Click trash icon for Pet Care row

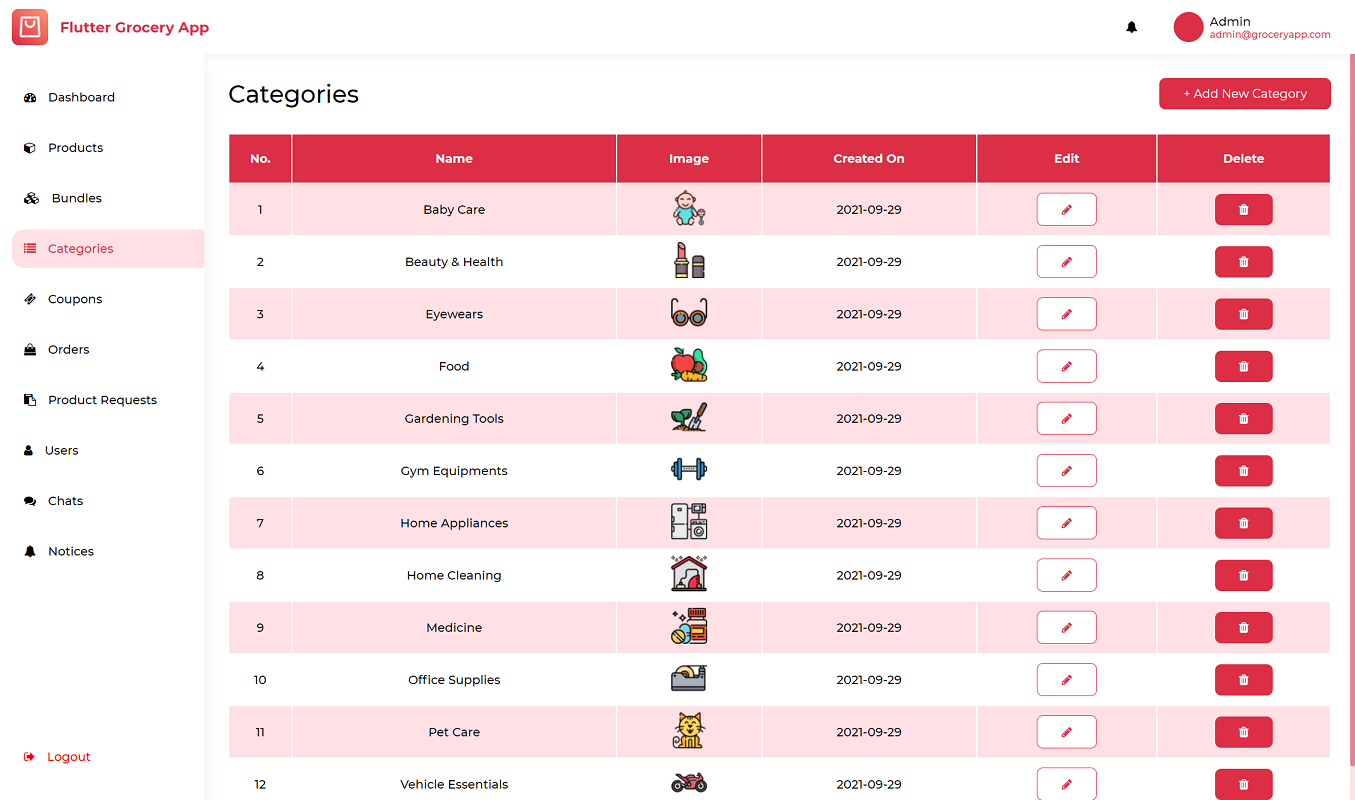[1243, 732]
